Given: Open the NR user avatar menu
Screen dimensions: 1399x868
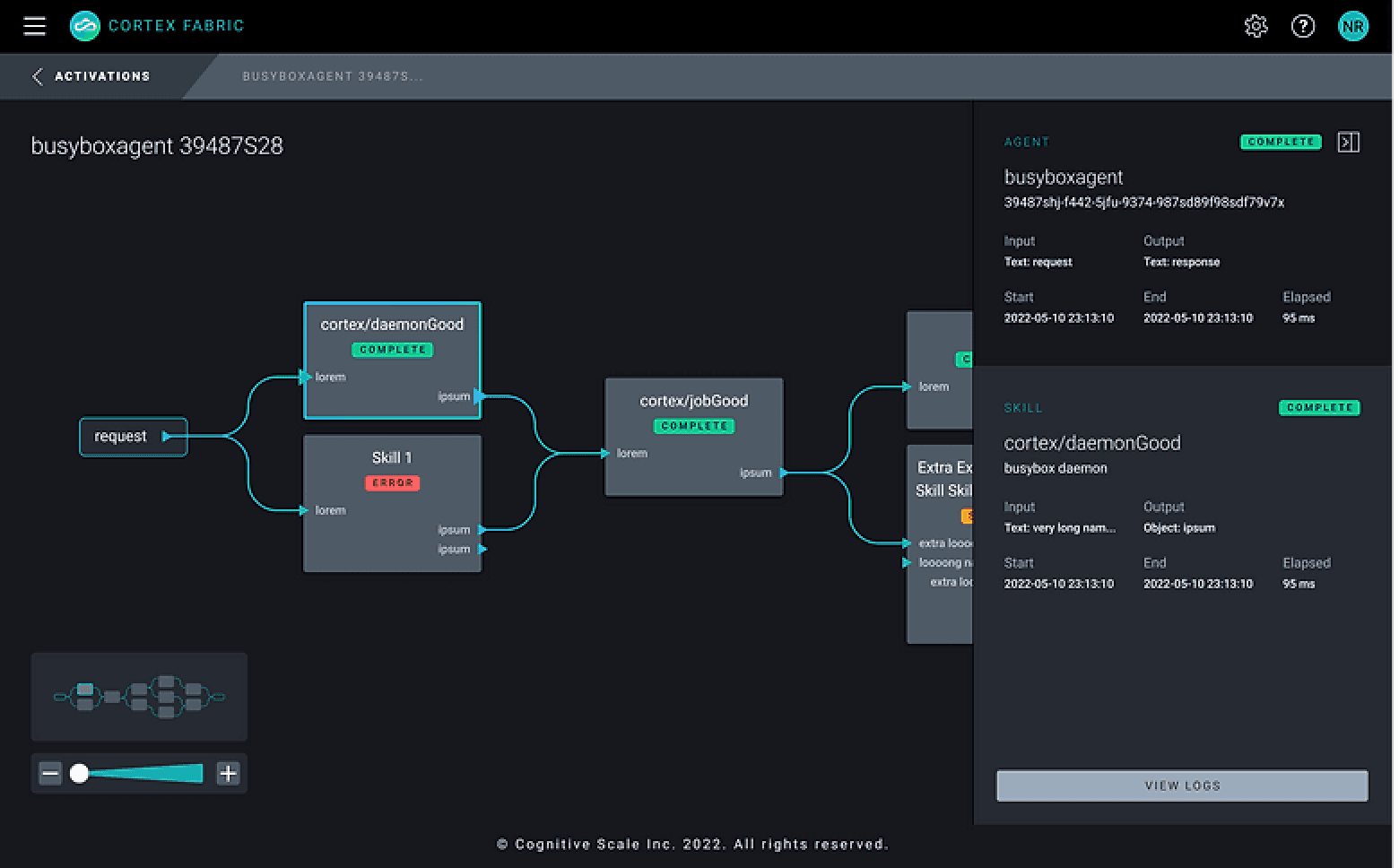Looking at the screenshot, I should 1352,26.
